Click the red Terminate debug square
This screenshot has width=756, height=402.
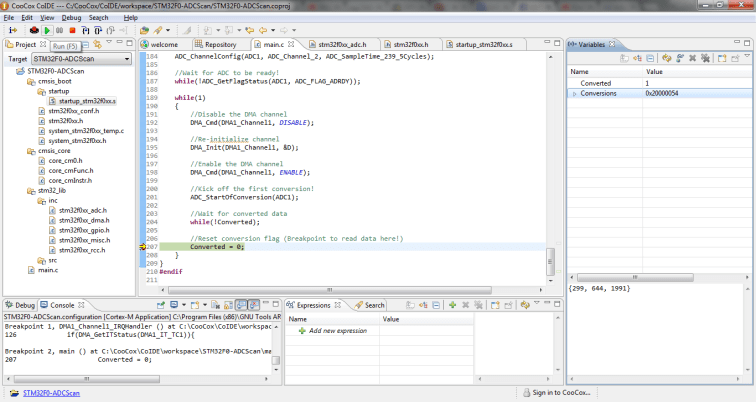pos(72,30)
